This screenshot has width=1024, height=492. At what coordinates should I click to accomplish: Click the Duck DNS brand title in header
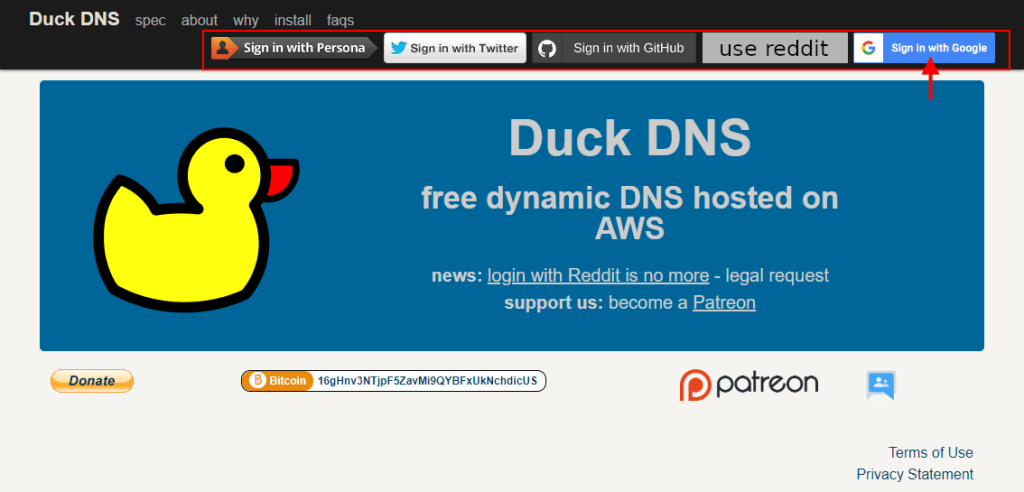[74, 19]
